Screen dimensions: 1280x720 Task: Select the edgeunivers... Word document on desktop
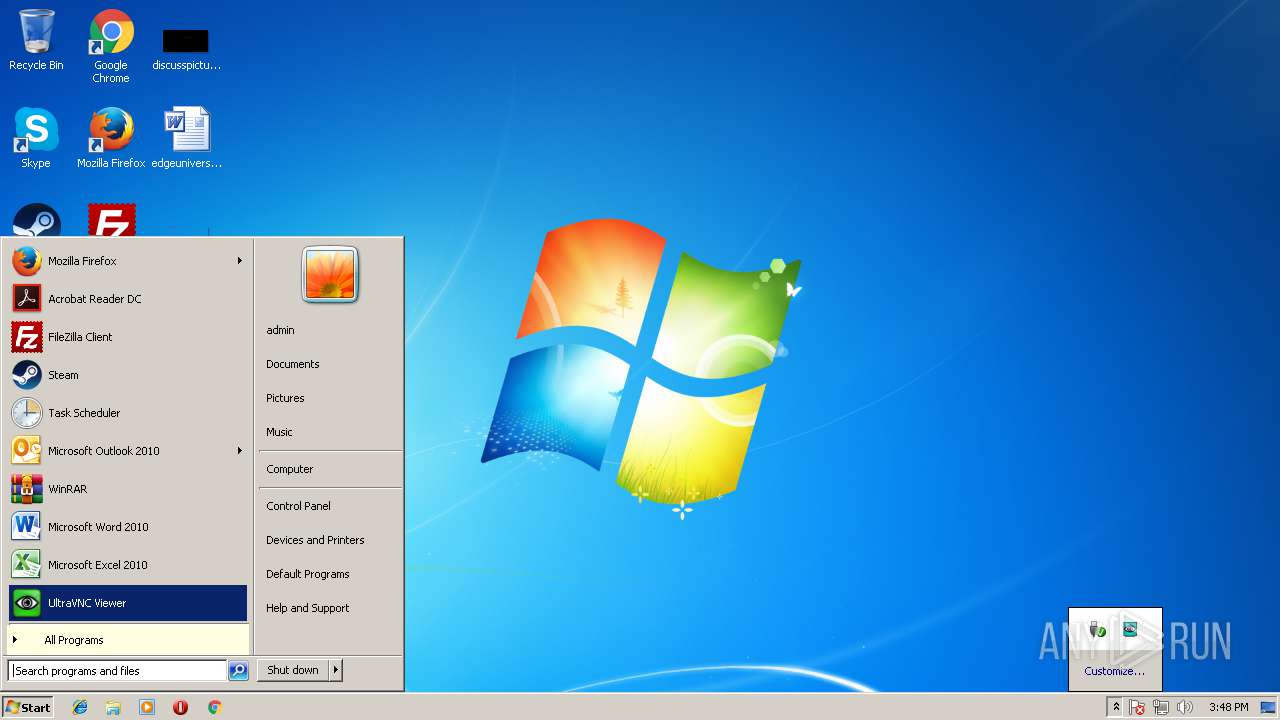pyautogui.click(x=186, y=138)
